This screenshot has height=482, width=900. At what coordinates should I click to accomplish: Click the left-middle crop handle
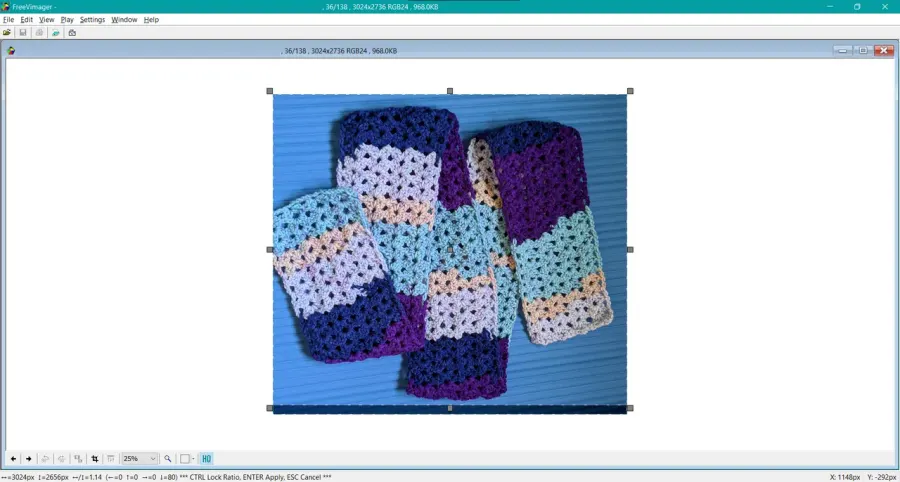click(270, 250)
